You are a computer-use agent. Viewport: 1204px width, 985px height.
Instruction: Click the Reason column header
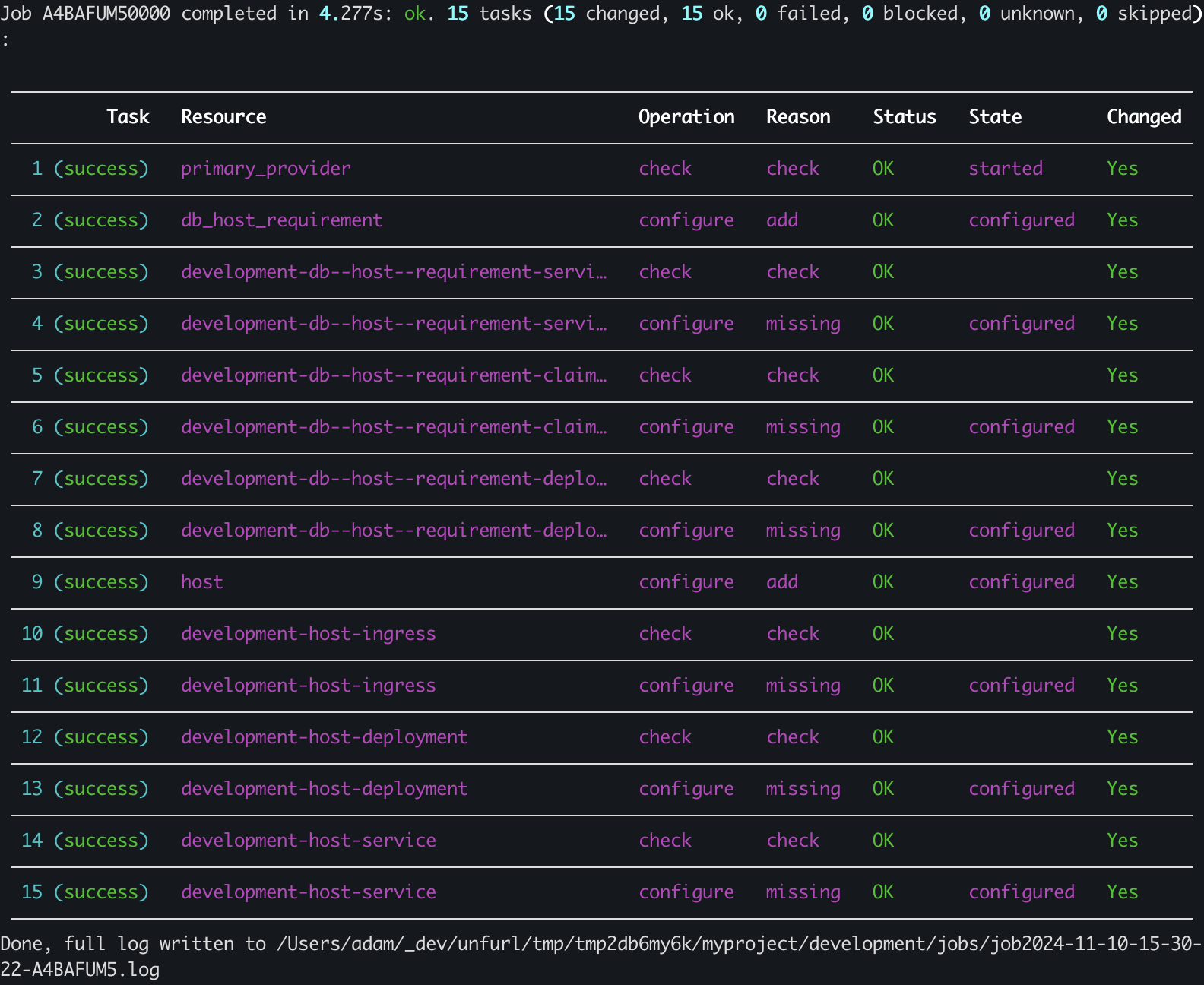coord(798,117)
